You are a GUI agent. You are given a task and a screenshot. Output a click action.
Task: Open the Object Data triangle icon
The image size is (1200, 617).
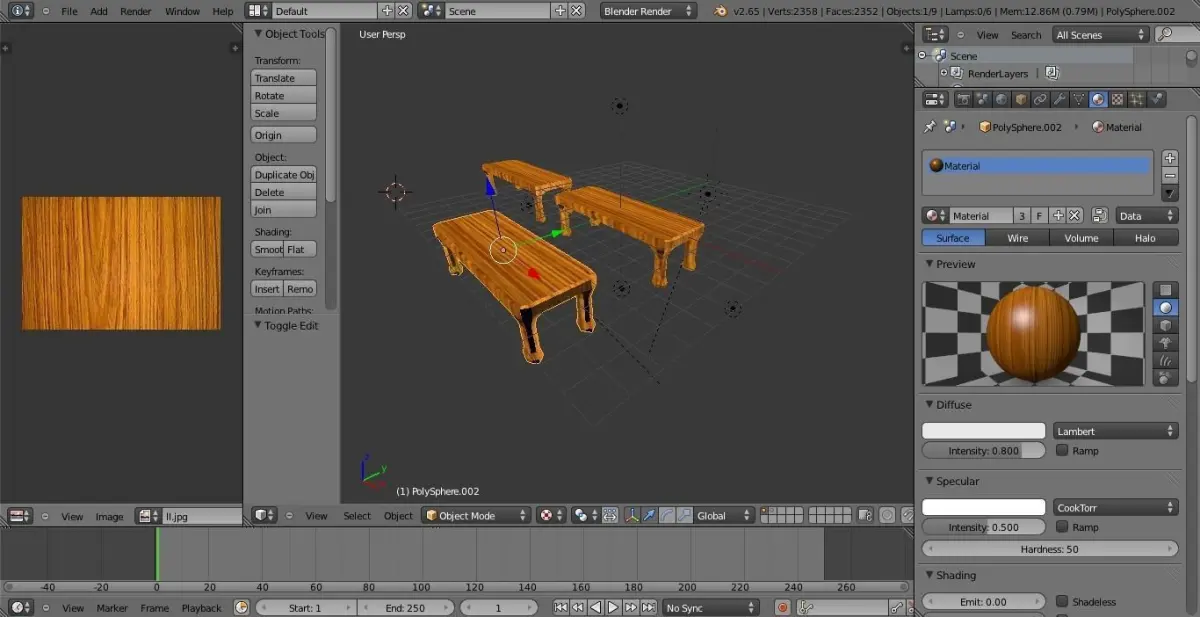[x=1079, y=99]
